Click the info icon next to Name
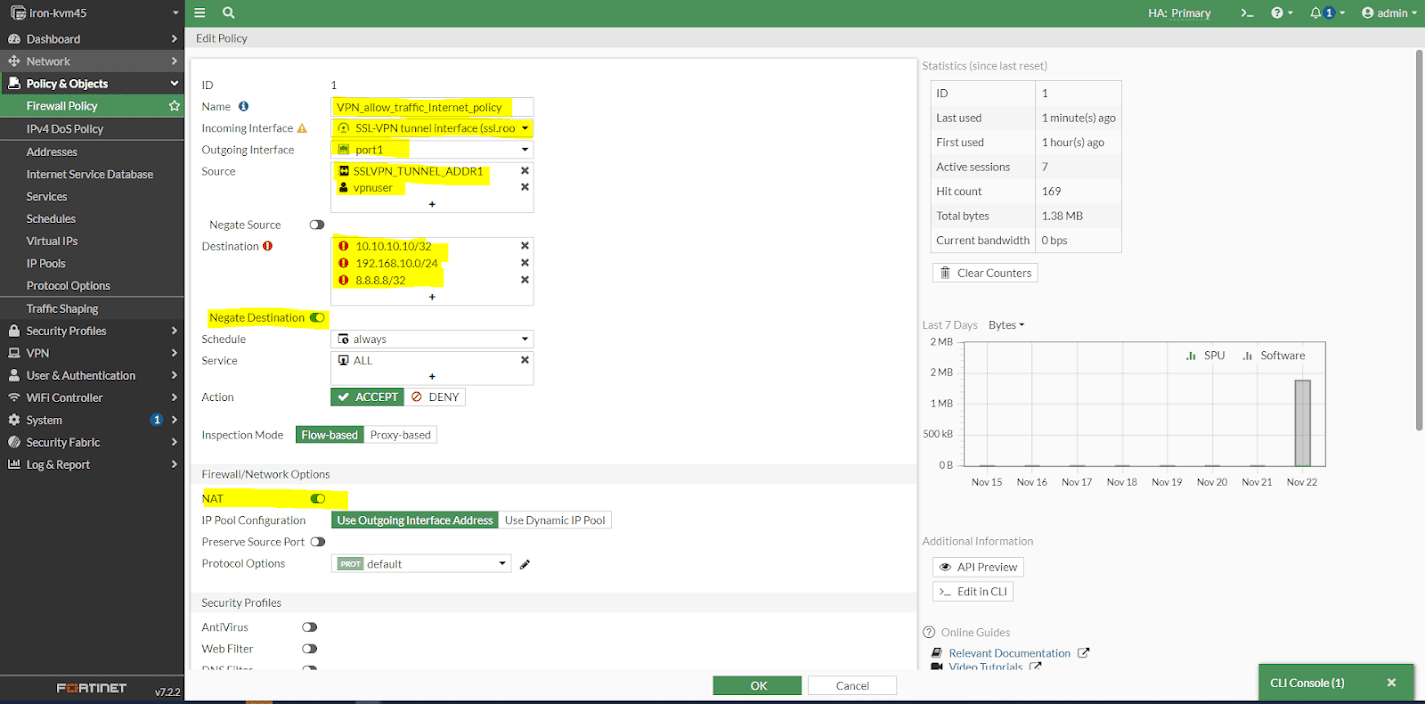Screen dimensions: 1425x704 (243, 106)
